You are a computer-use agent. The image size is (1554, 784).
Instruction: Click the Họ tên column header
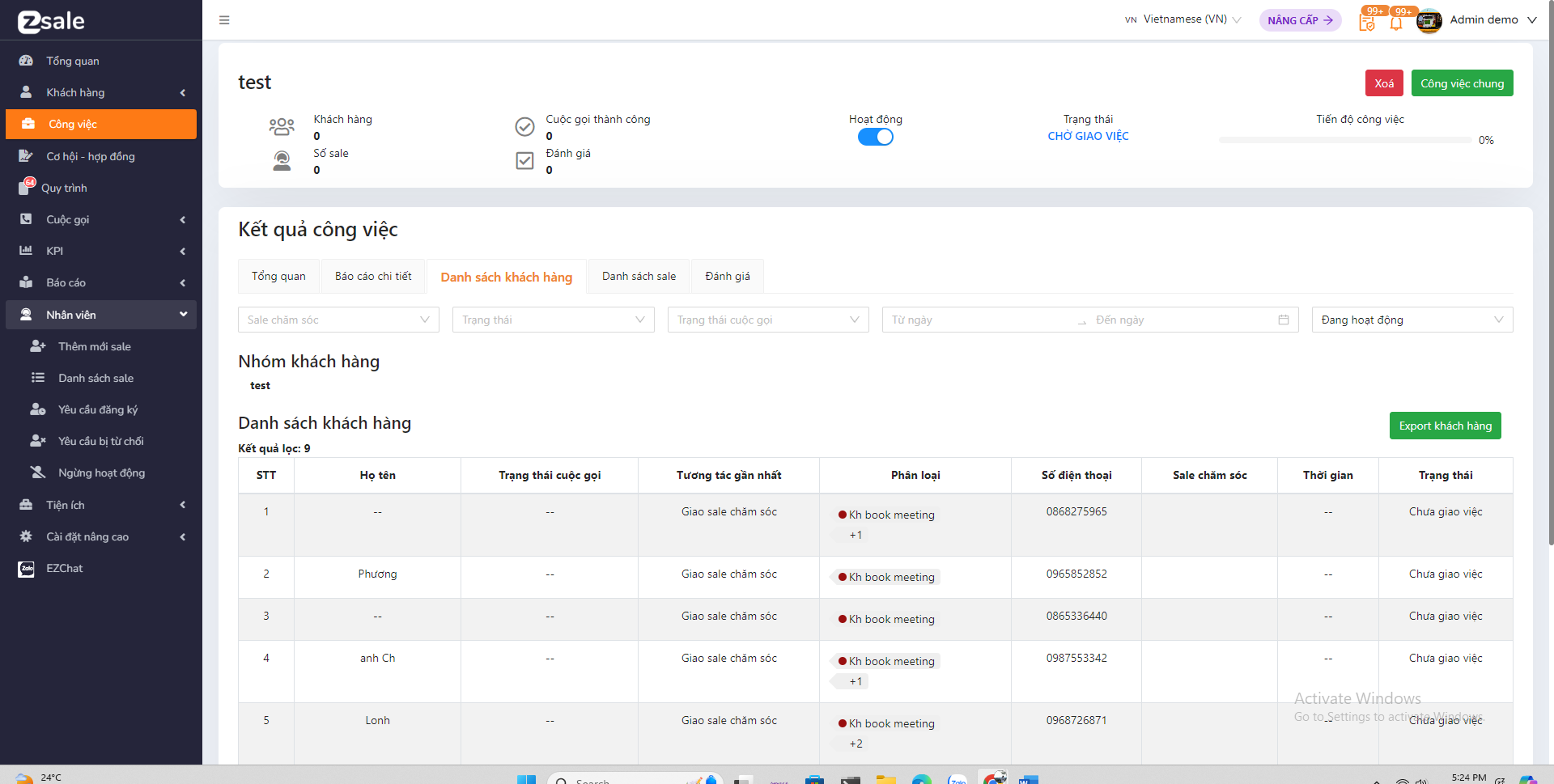[378, 475]
